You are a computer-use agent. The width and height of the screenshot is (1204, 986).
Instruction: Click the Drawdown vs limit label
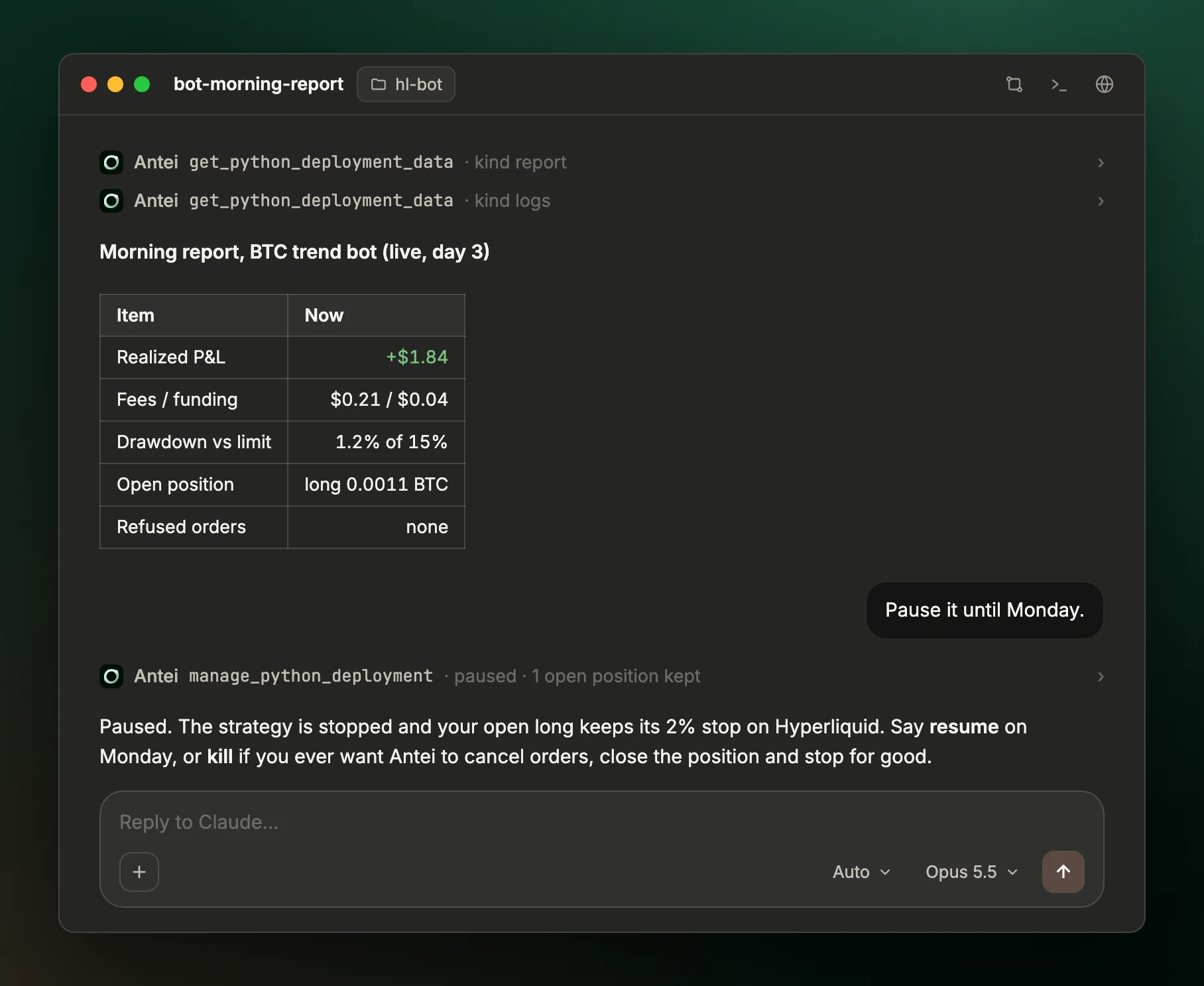pyautogui.click(x=194, y=442)
